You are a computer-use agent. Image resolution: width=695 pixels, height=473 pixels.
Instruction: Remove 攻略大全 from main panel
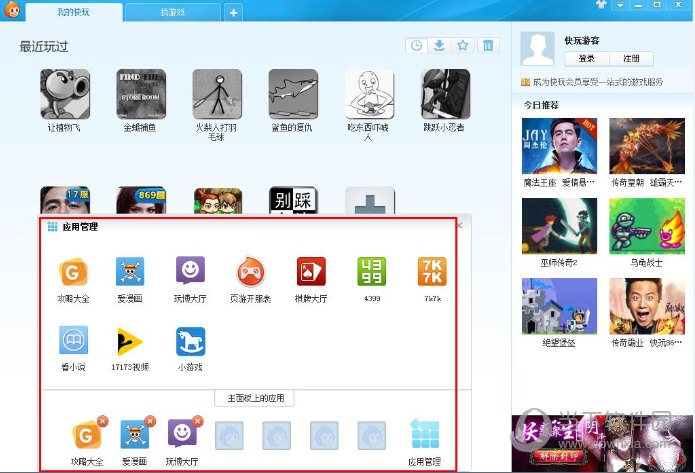click(x=103, y=421)
